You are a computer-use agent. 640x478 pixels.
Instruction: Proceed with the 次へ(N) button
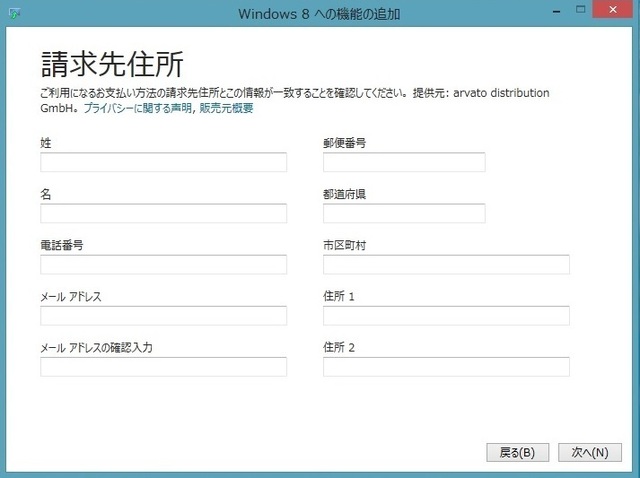pos(590,452)
